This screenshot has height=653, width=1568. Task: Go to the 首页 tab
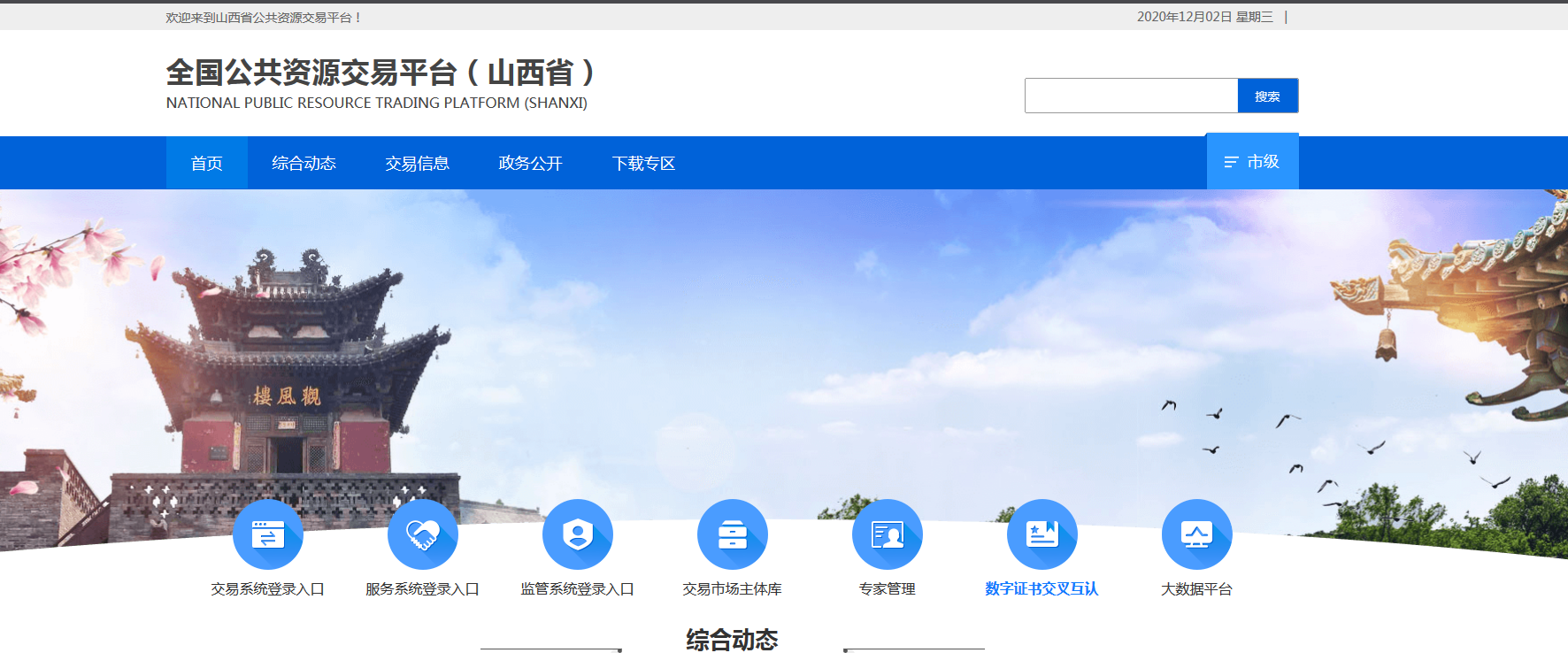point(206,163)
